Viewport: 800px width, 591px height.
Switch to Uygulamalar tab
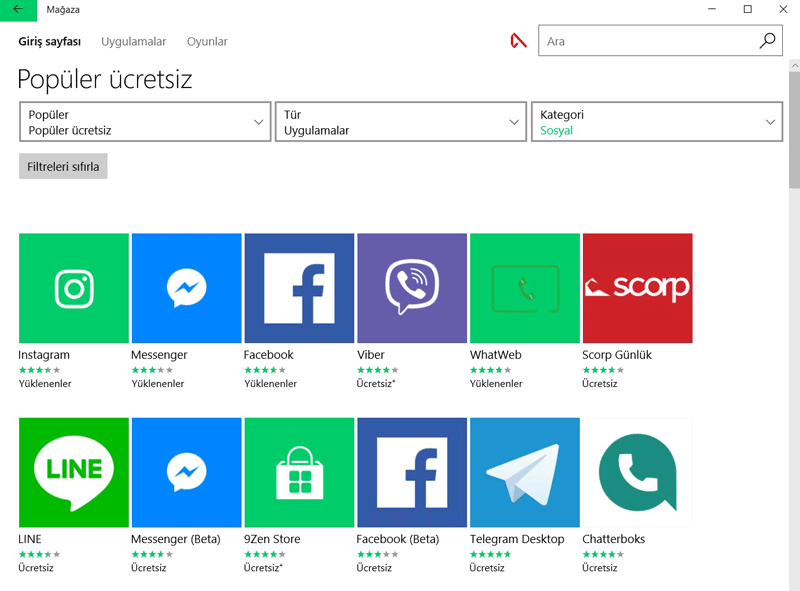(x=133, y=42)
